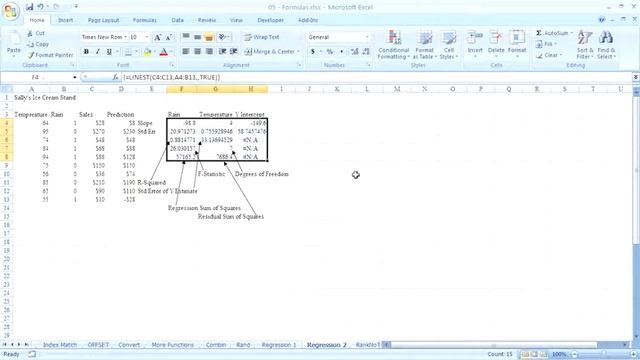Toggle bottom vertical alignment
Viewport: 640px width, 360px height.
(x=209, y=37)
